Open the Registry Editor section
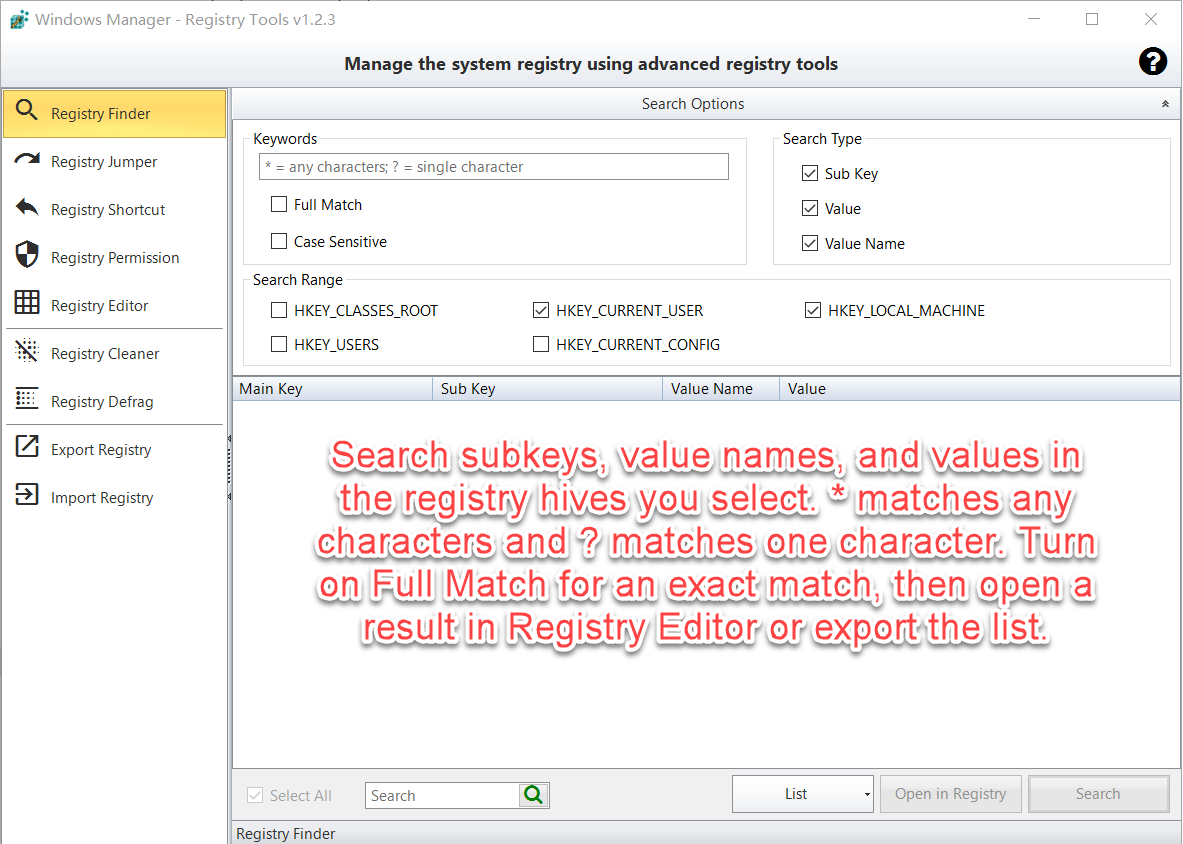The height and width of the screenshot is (844, 1183). [x=115, y=305]
